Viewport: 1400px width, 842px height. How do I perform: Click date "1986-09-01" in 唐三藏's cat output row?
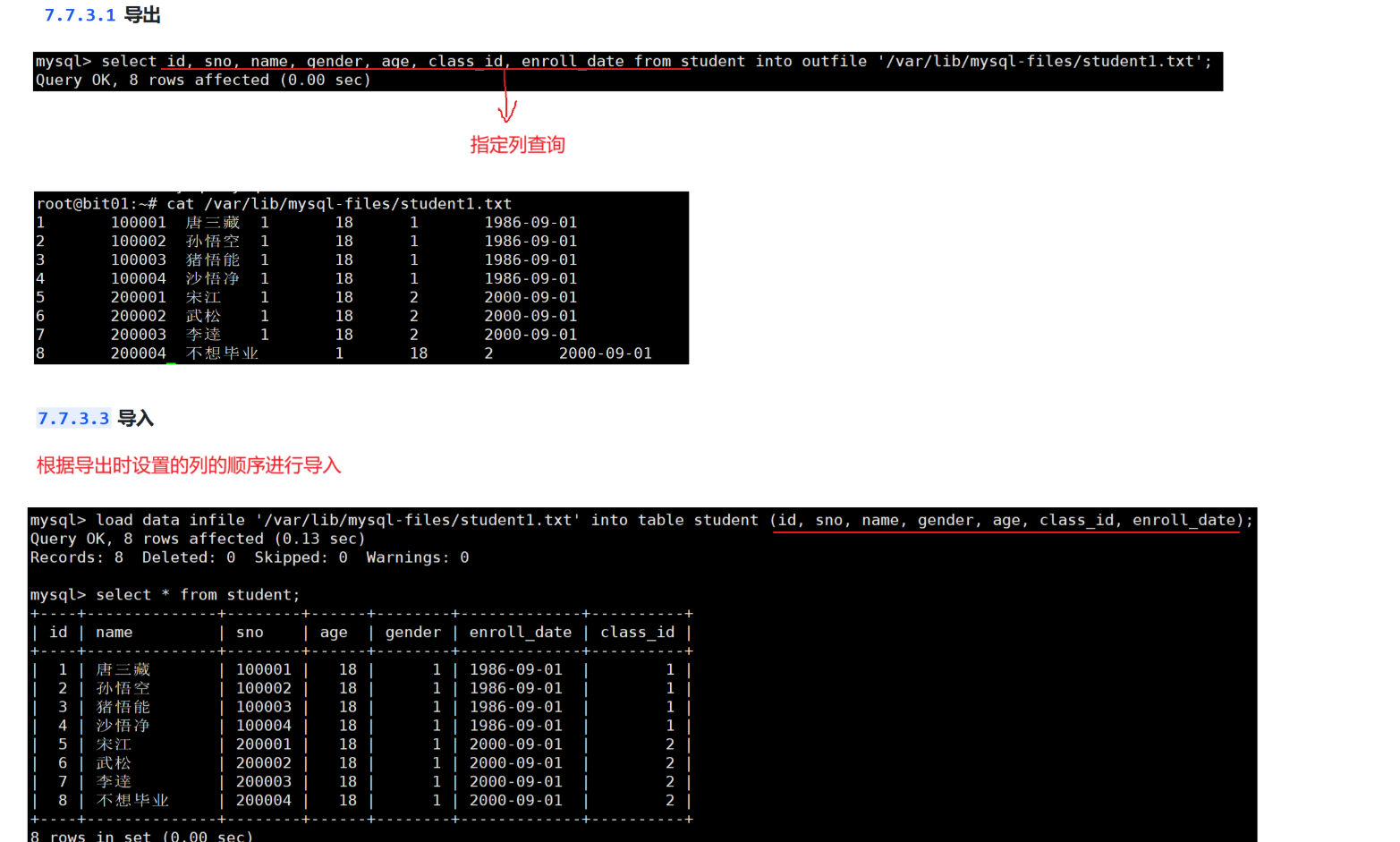(x=530, y=223)
